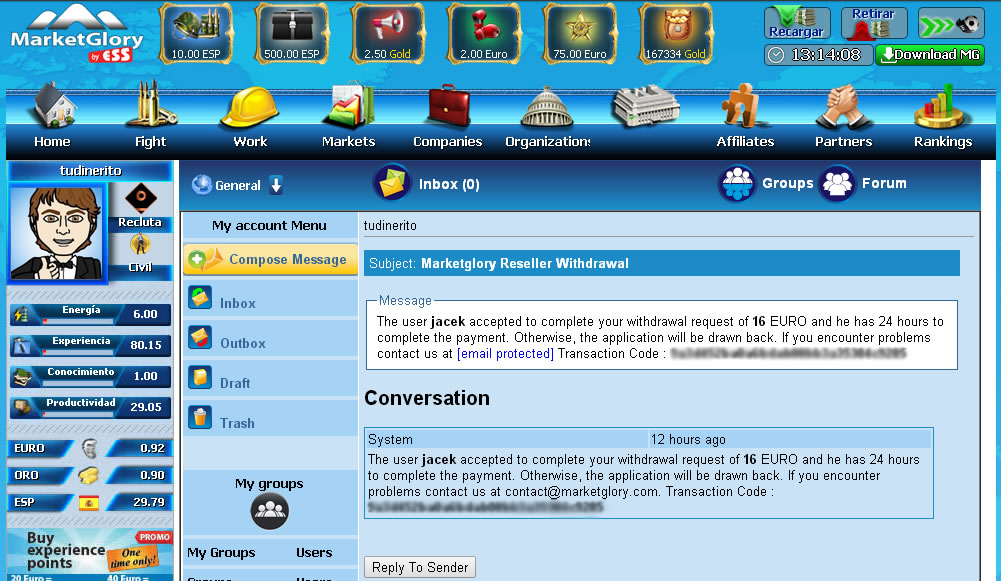The height and width of the screenshot is (581, 1001).
Task: Open the Affiliates menu
Action: (745, 116)
